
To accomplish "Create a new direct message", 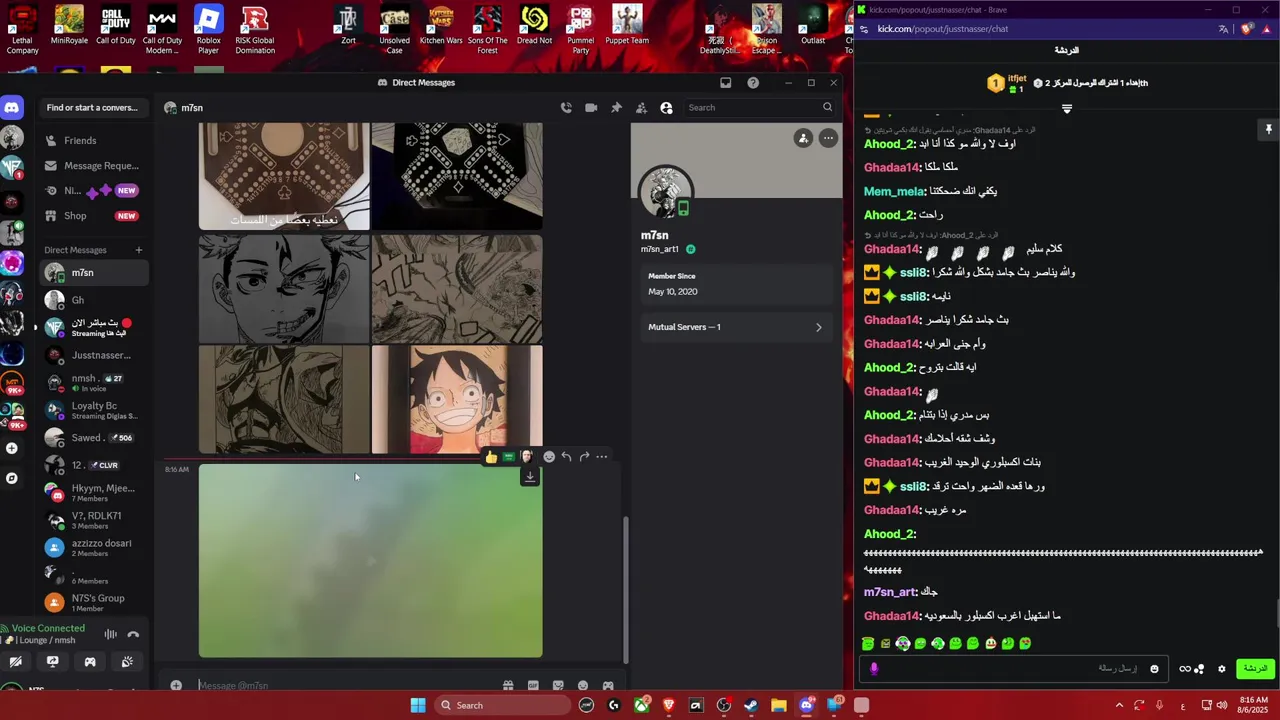I will (x=139, y=250).
